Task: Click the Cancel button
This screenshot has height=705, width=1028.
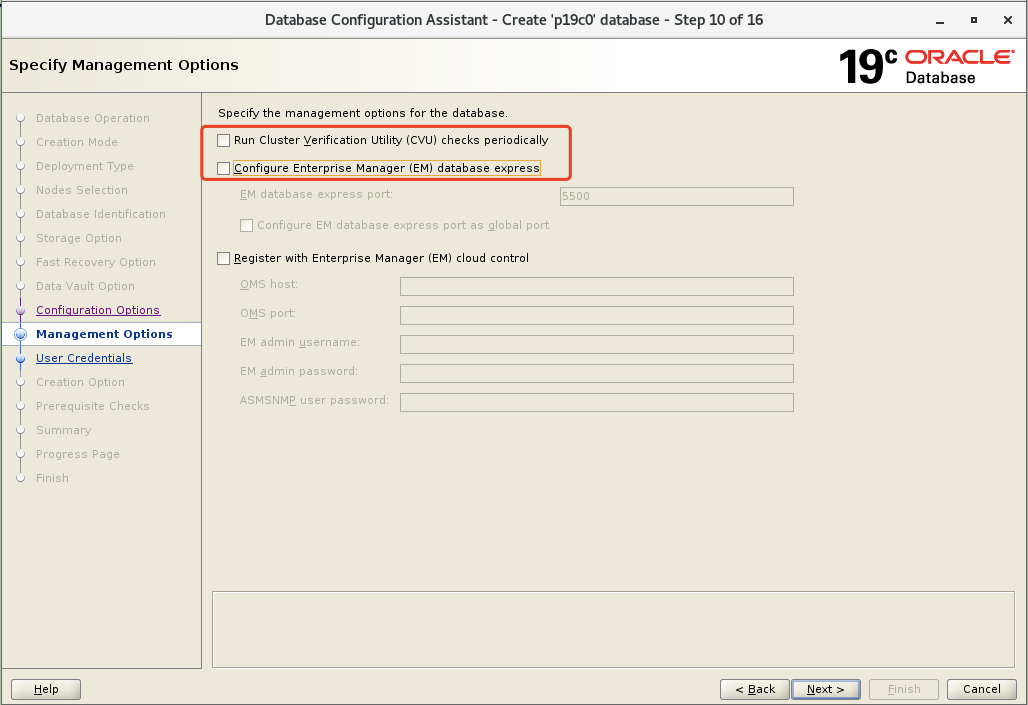Action: point(981,689)
